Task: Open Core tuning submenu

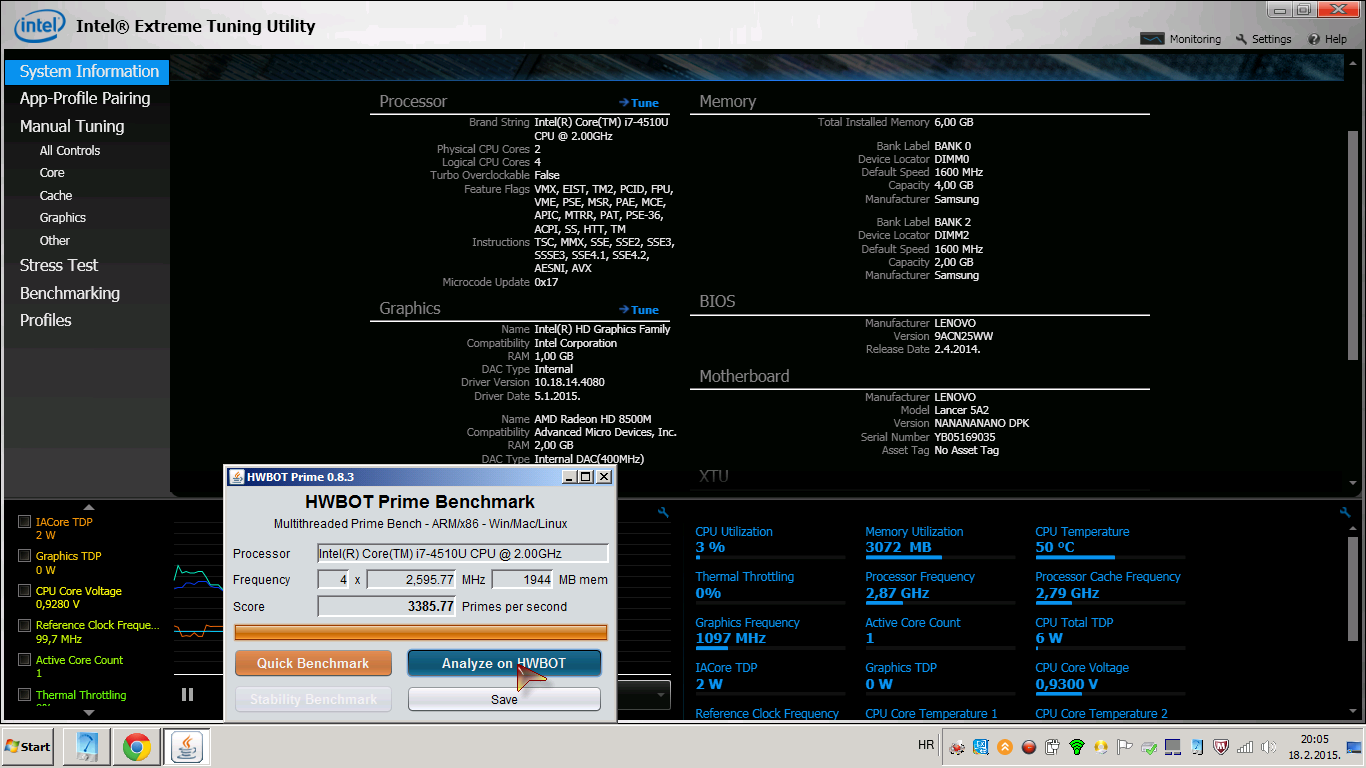Action: [x=52, y=173]
